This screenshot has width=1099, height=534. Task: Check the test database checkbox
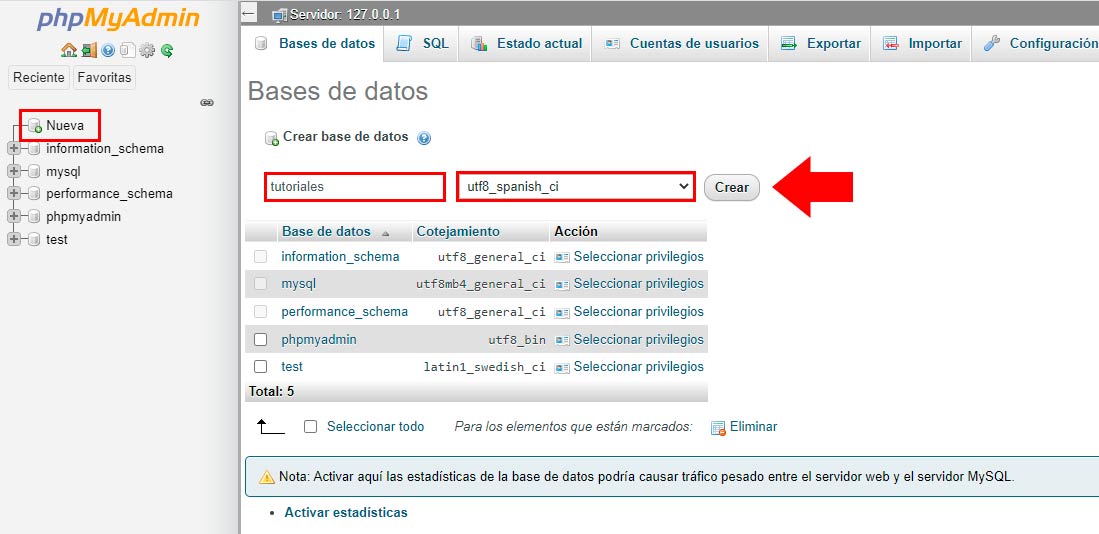261,367
